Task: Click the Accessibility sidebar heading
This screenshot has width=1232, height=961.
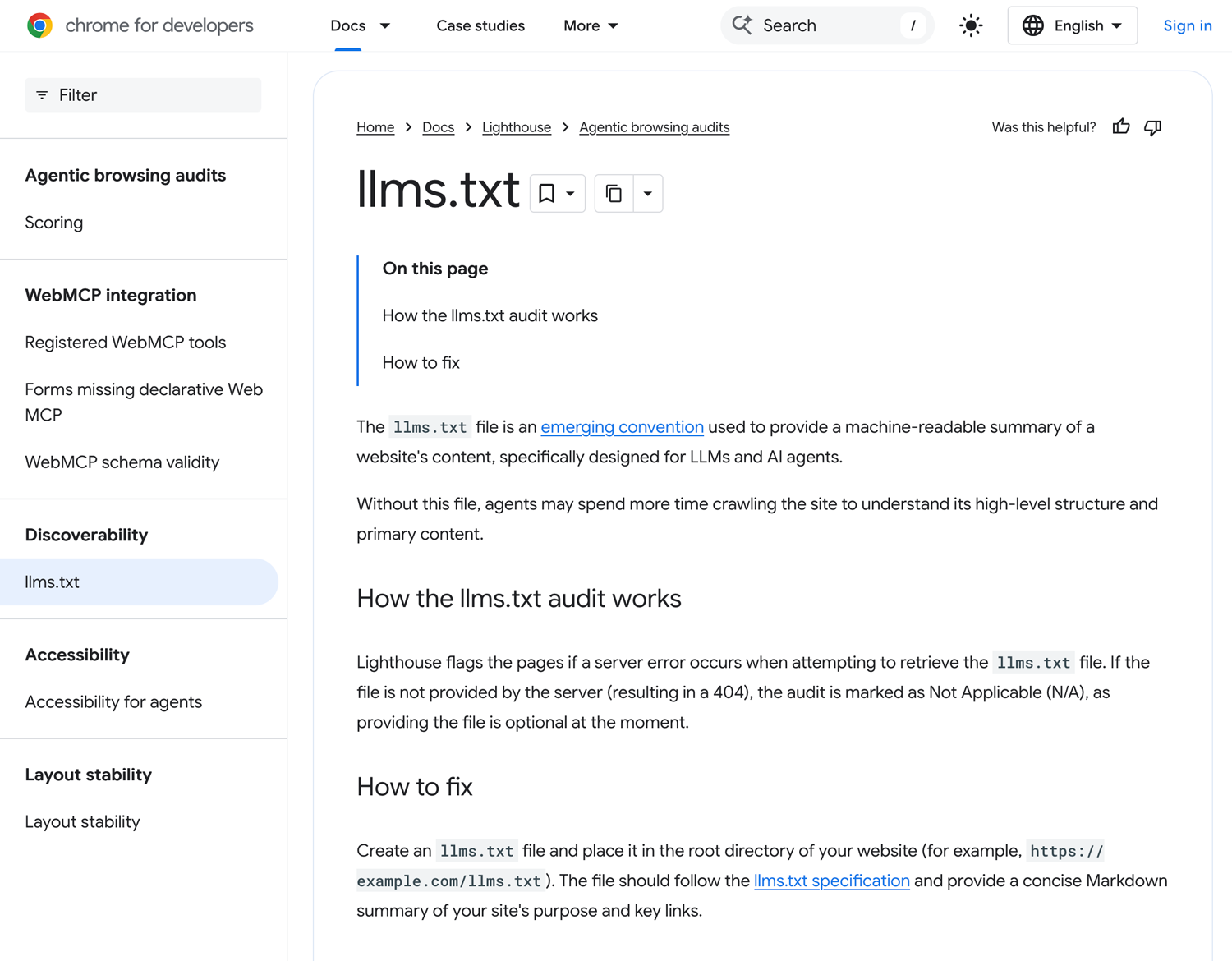Action: [77, 655]
